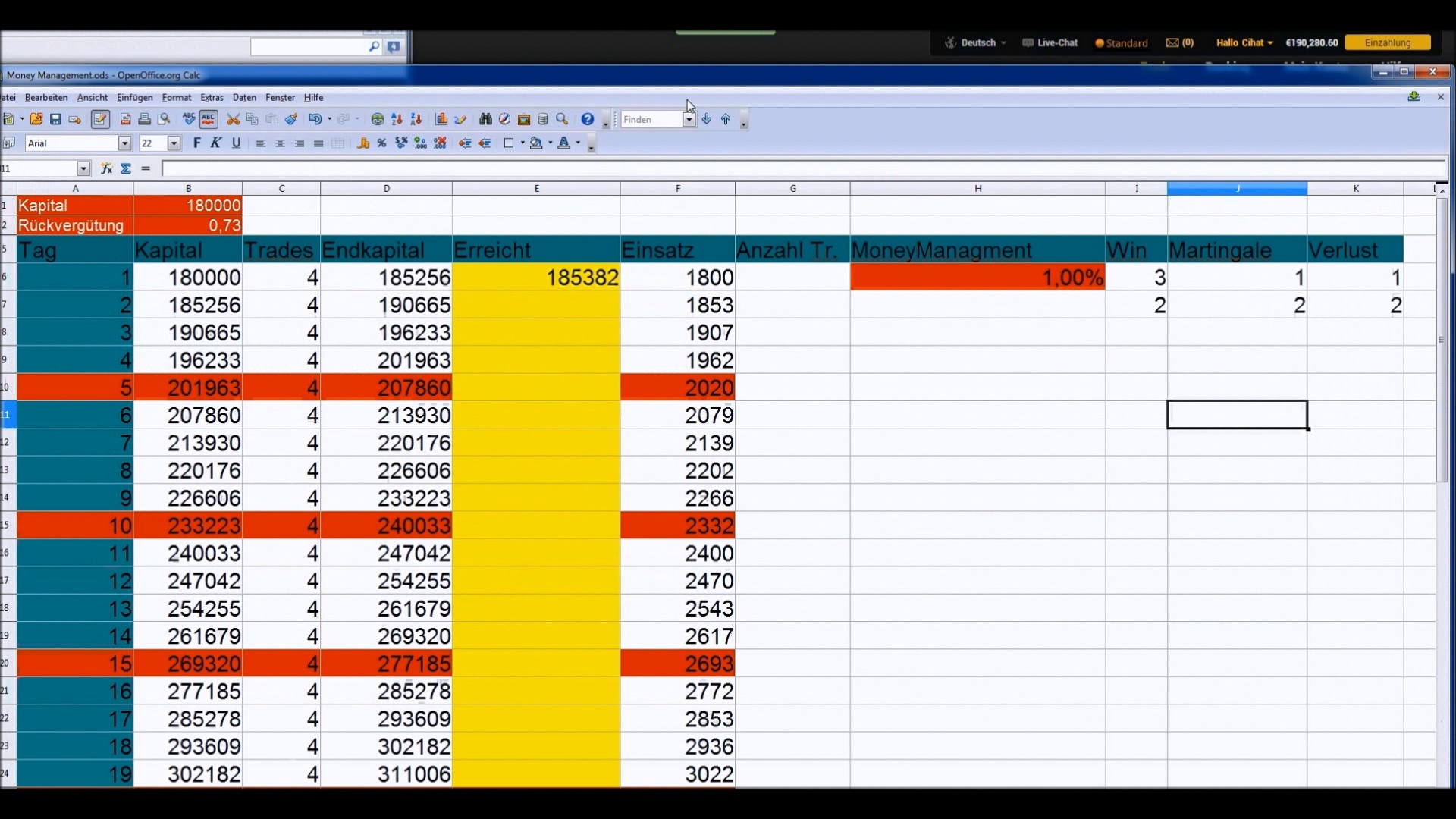Open the Chart insert tool
This screenshot has height=819, width=1456.
(x=441, y=119)
